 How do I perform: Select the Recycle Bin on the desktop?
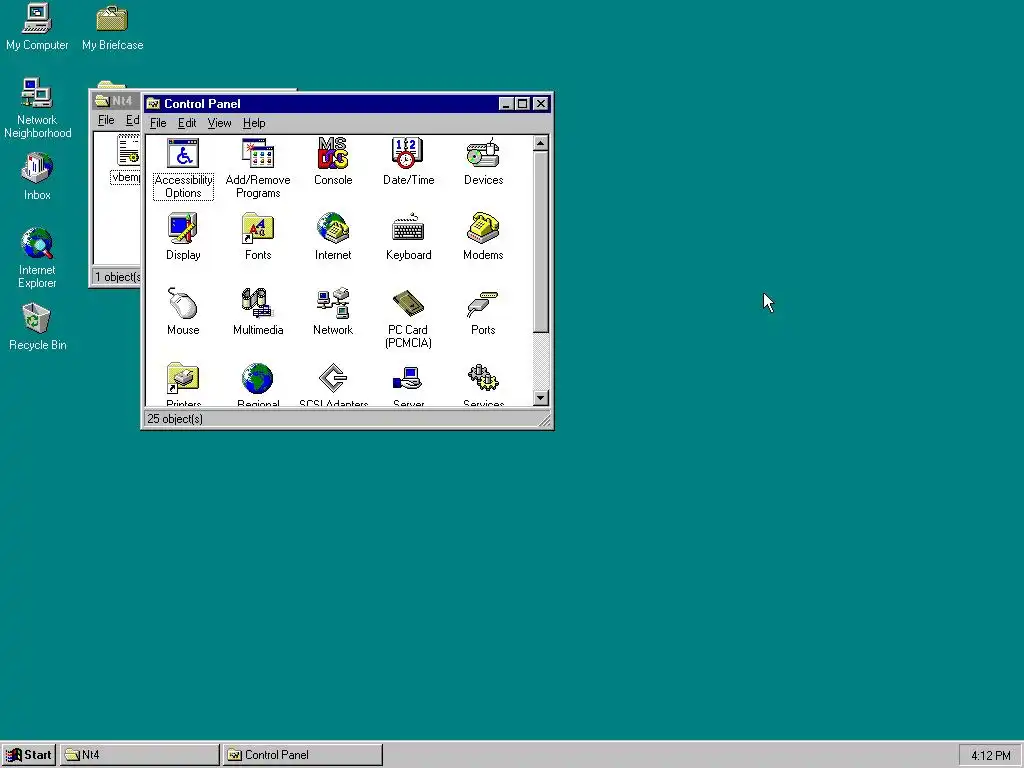coord(37,327)
